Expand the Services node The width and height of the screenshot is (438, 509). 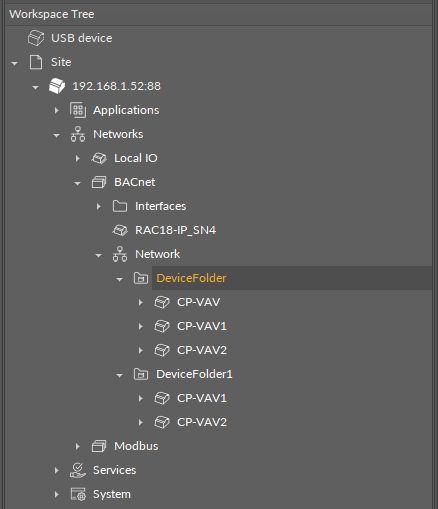coord(57,470)
